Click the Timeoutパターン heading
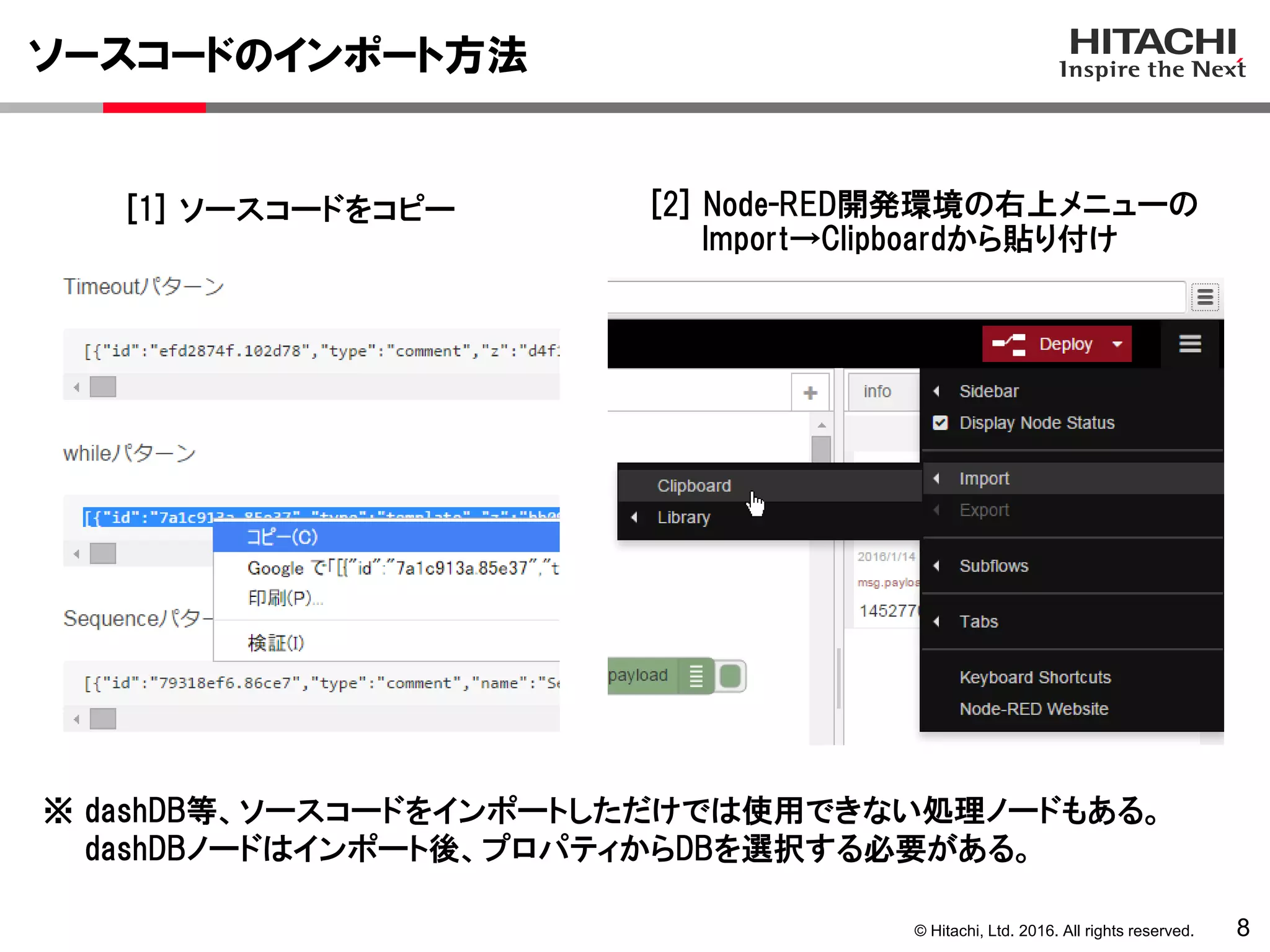This screenshot has width=1270, height=952. click(x=144, y=287)
